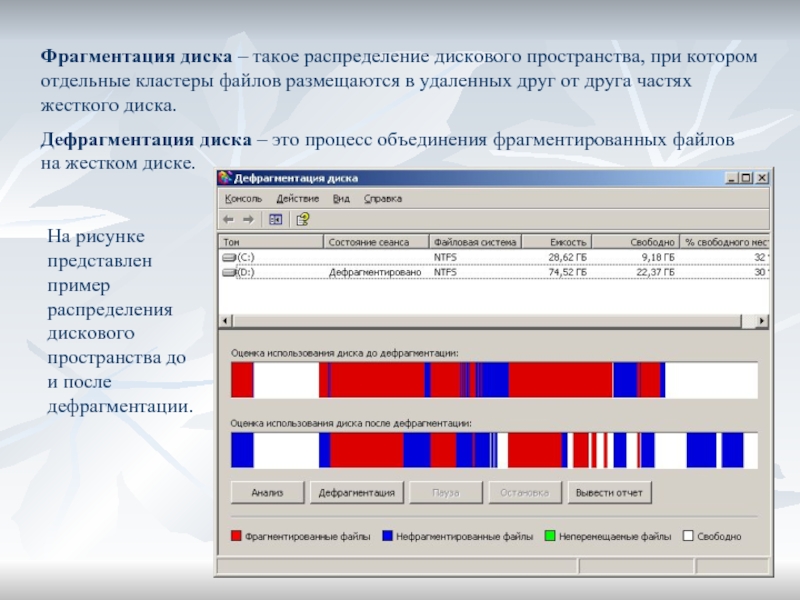Open the Help toolbar icon
This screenshot has height=600, width=800.
coord(303,219)
